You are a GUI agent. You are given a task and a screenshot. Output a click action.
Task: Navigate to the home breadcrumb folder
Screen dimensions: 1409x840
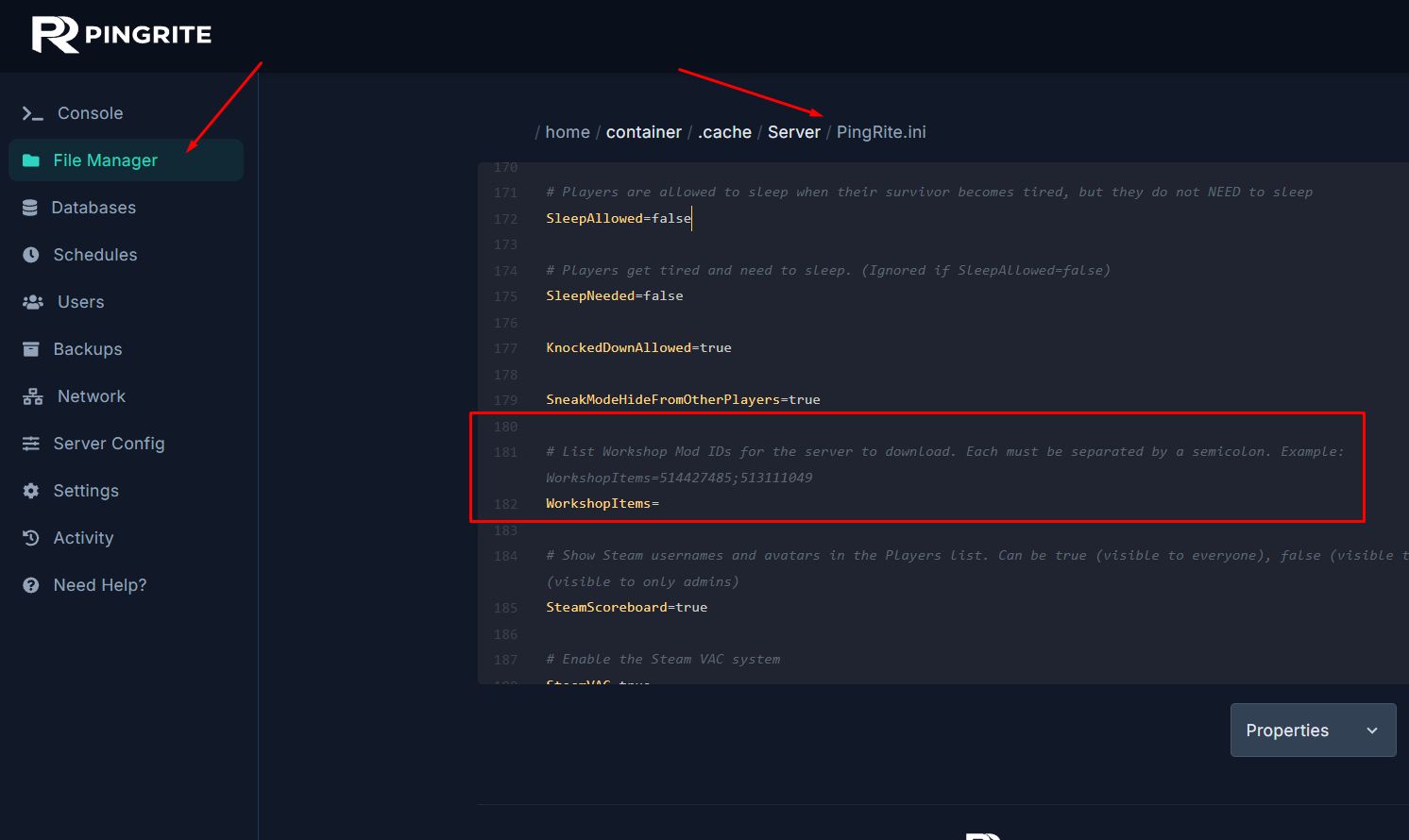(x=567, y=132)
